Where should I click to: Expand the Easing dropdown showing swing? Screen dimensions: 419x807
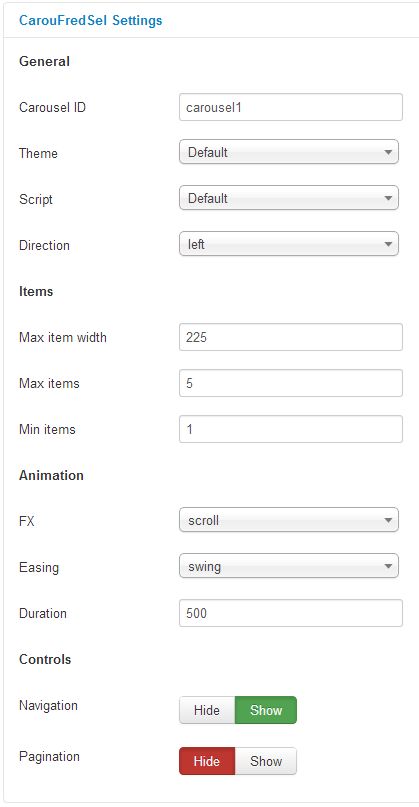point(289,566)
